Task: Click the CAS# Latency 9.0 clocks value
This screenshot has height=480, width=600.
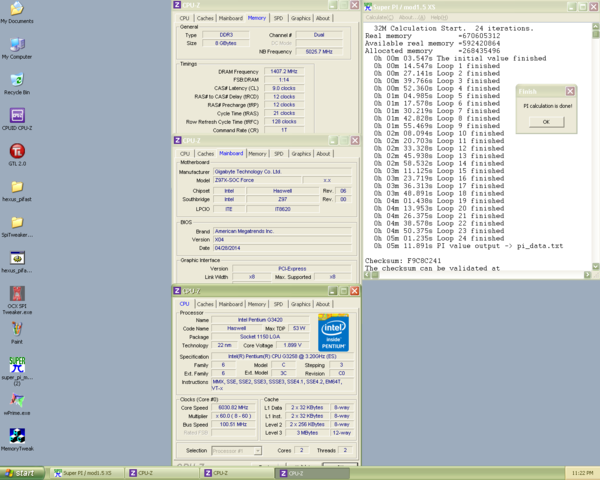Action: point(284,88)
